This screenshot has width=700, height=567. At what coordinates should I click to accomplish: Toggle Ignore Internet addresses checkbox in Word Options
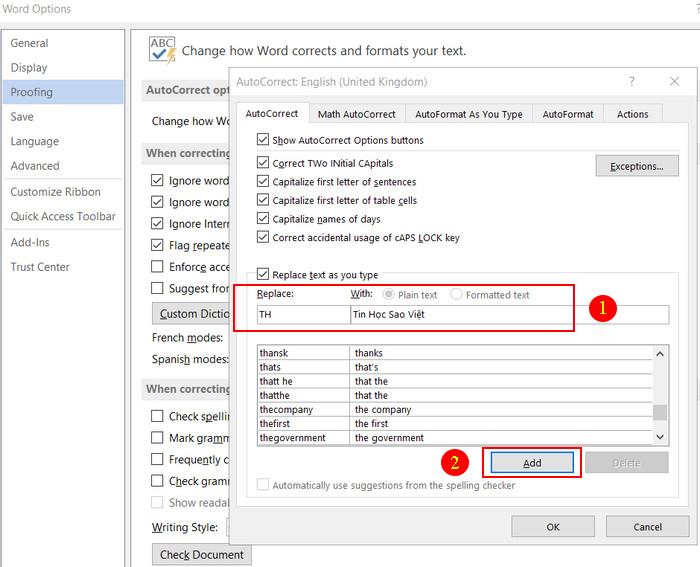click(157, 223)
